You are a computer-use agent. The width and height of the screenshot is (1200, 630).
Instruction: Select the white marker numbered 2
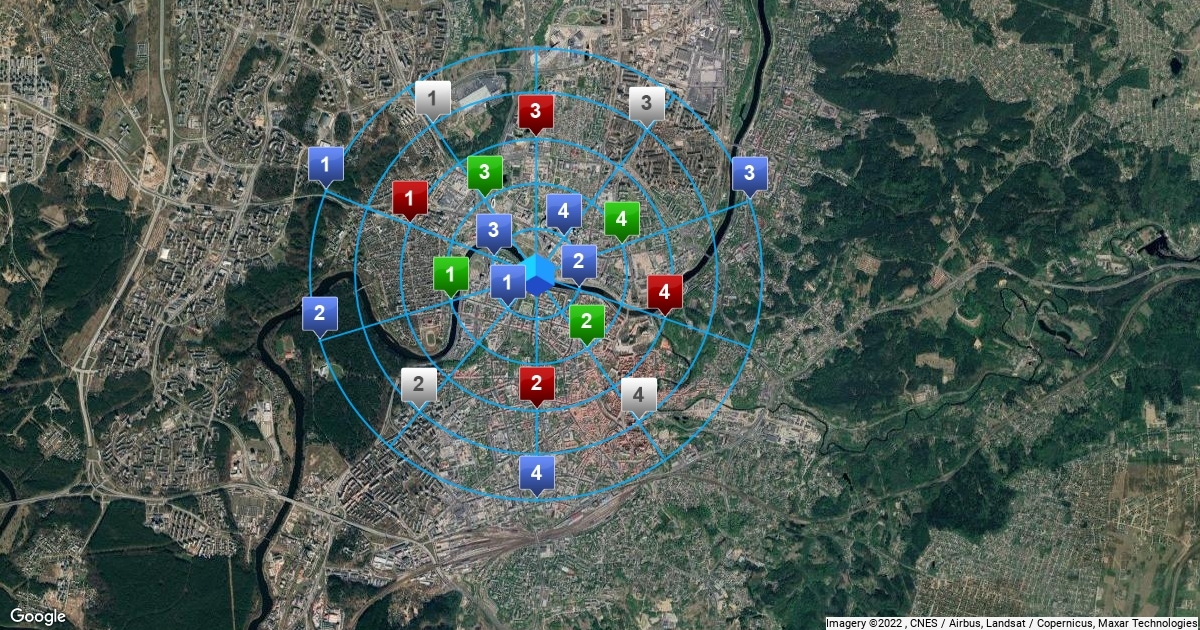point(419,383)
